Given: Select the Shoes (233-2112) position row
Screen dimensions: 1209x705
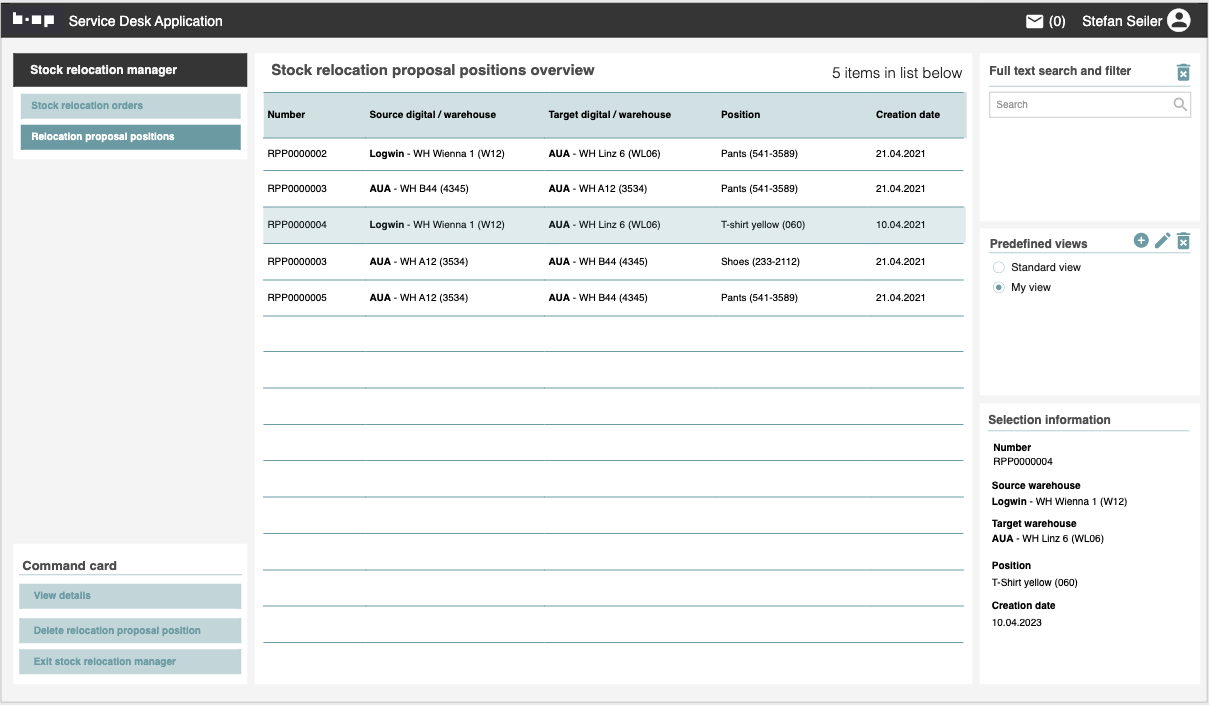Looking at the screenshot, I should 758,262.
